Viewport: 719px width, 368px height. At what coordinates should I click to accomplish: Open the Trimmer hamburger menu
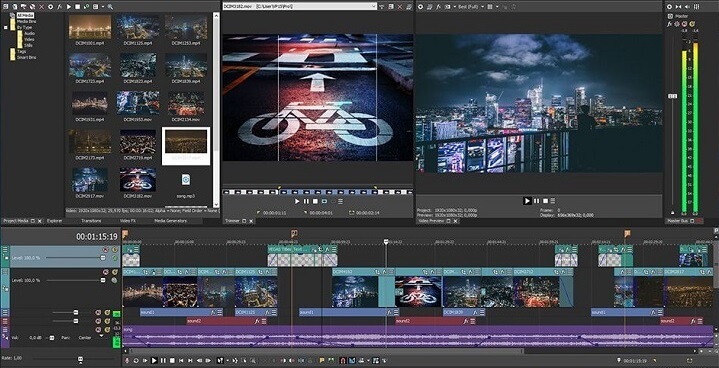[340, 201]
